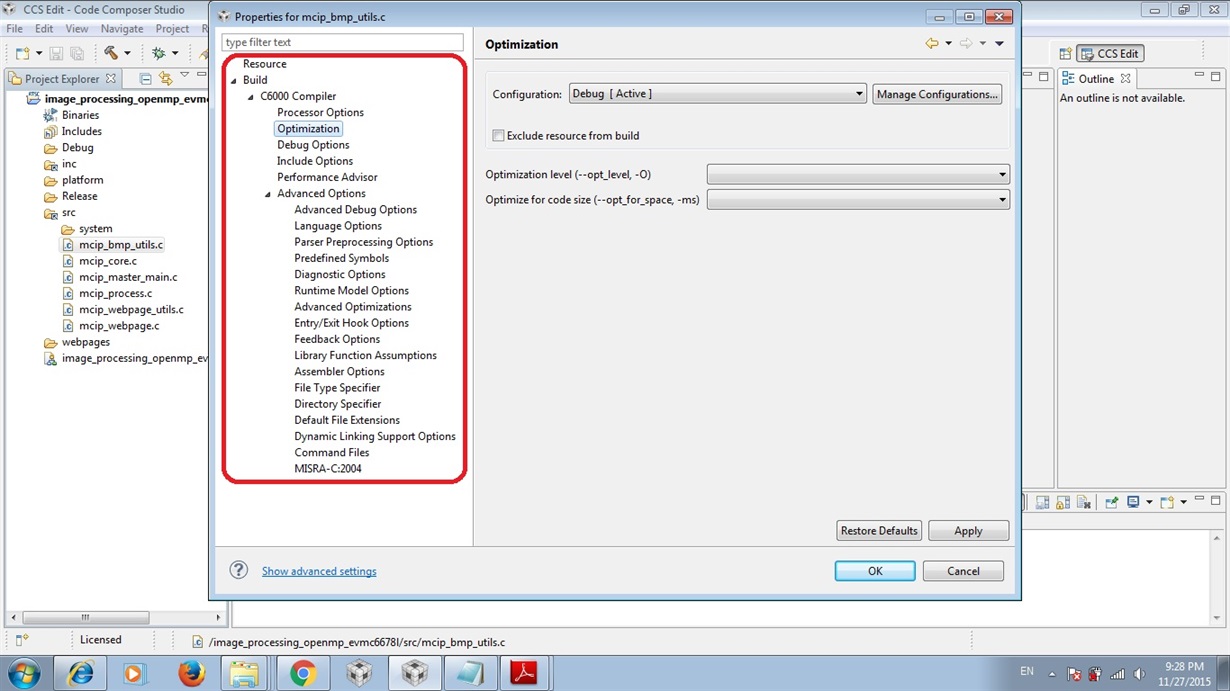Select Resource in properties tree
This screenshot has height=691, width=1230.
point(265,64)
